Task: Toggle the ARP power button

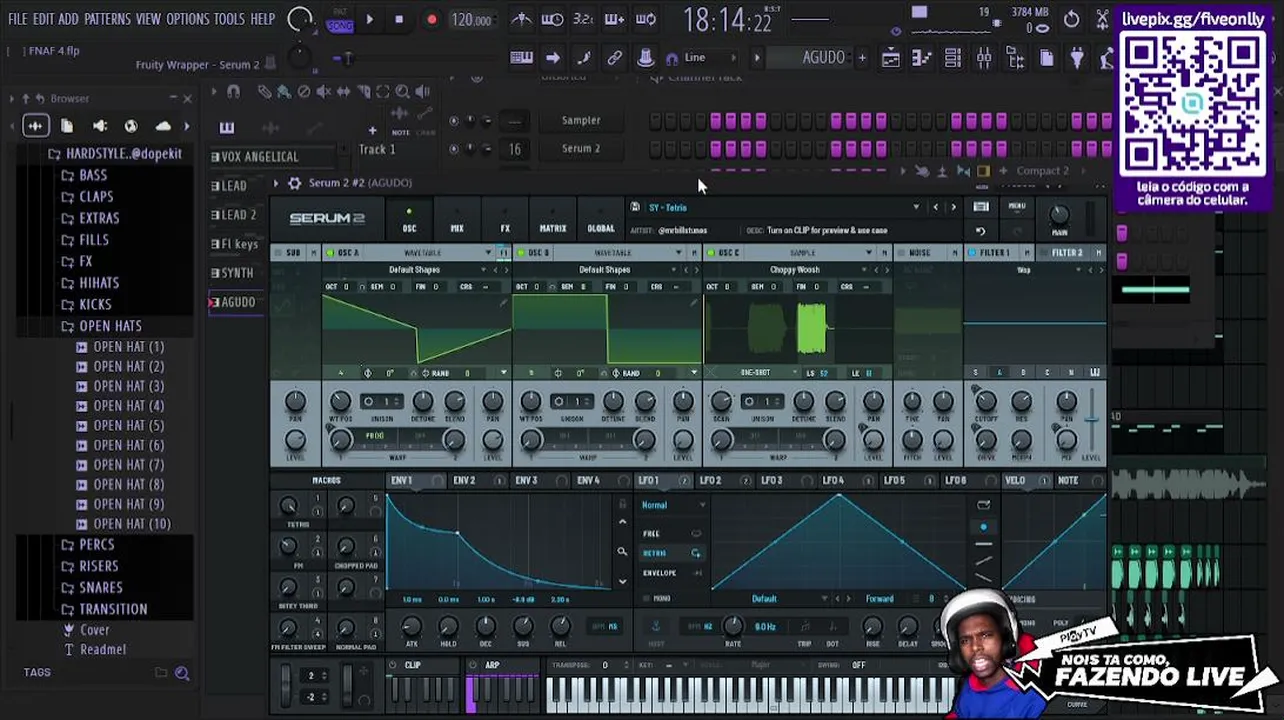Action: tap(473, 665)
